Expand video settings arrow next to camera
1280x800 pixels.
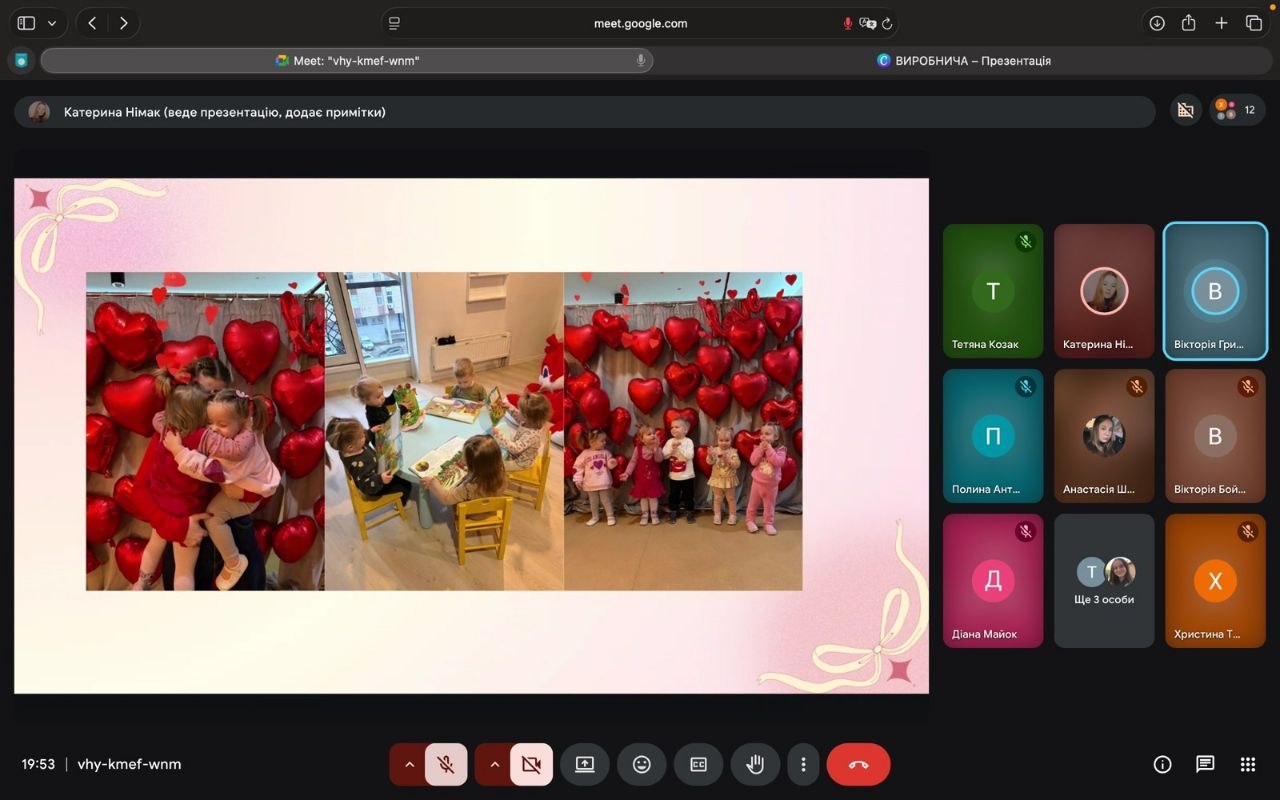click(x=494, y=764)
